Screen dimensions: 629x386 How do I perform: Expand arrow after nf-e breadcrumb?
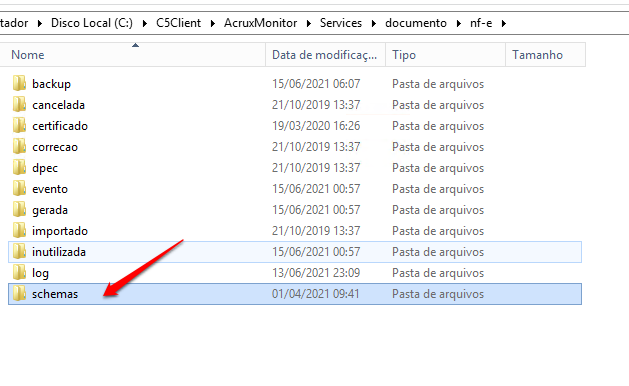click(x=503, y=23)
